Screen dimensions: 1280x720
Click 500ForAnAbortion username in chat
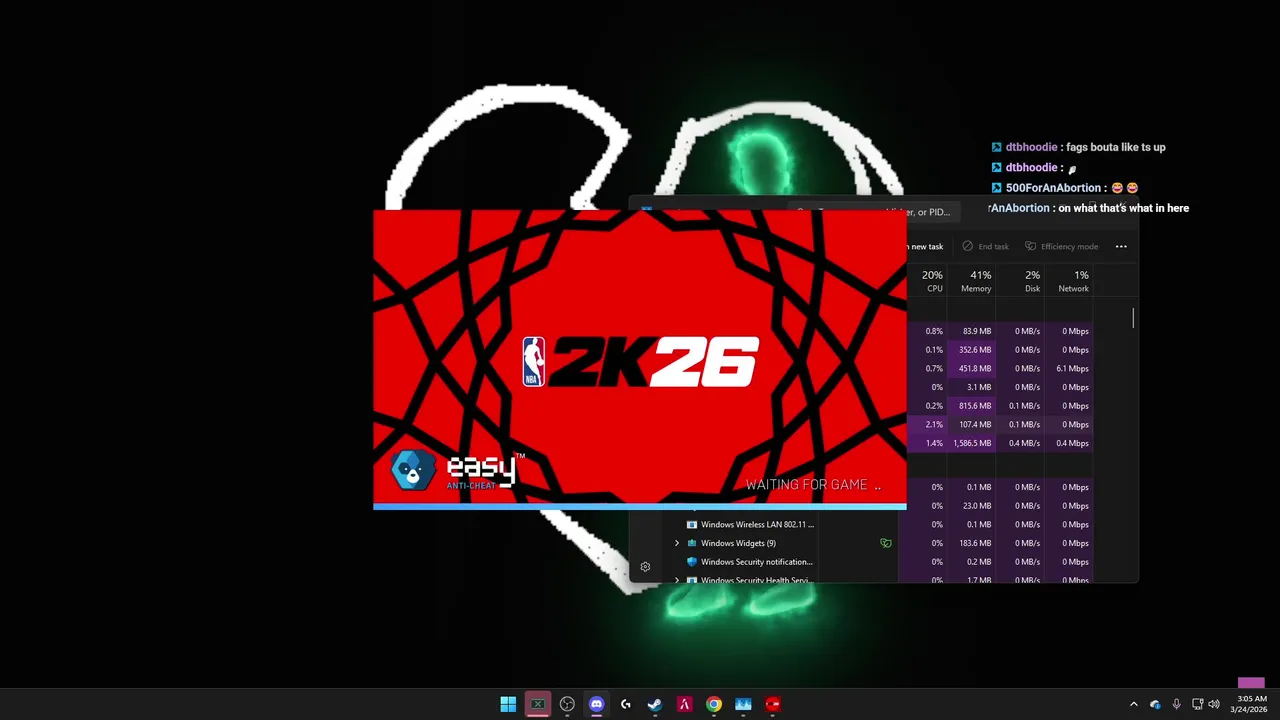click(x=1053, y=188)
